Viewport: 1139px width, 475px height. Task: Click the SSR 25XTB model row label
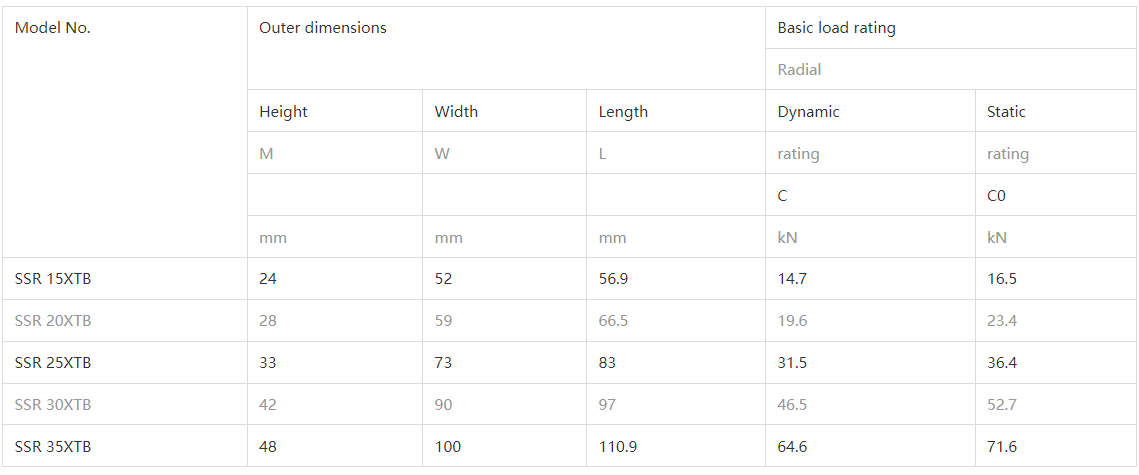pyautogui.click(x=53, y=363)
